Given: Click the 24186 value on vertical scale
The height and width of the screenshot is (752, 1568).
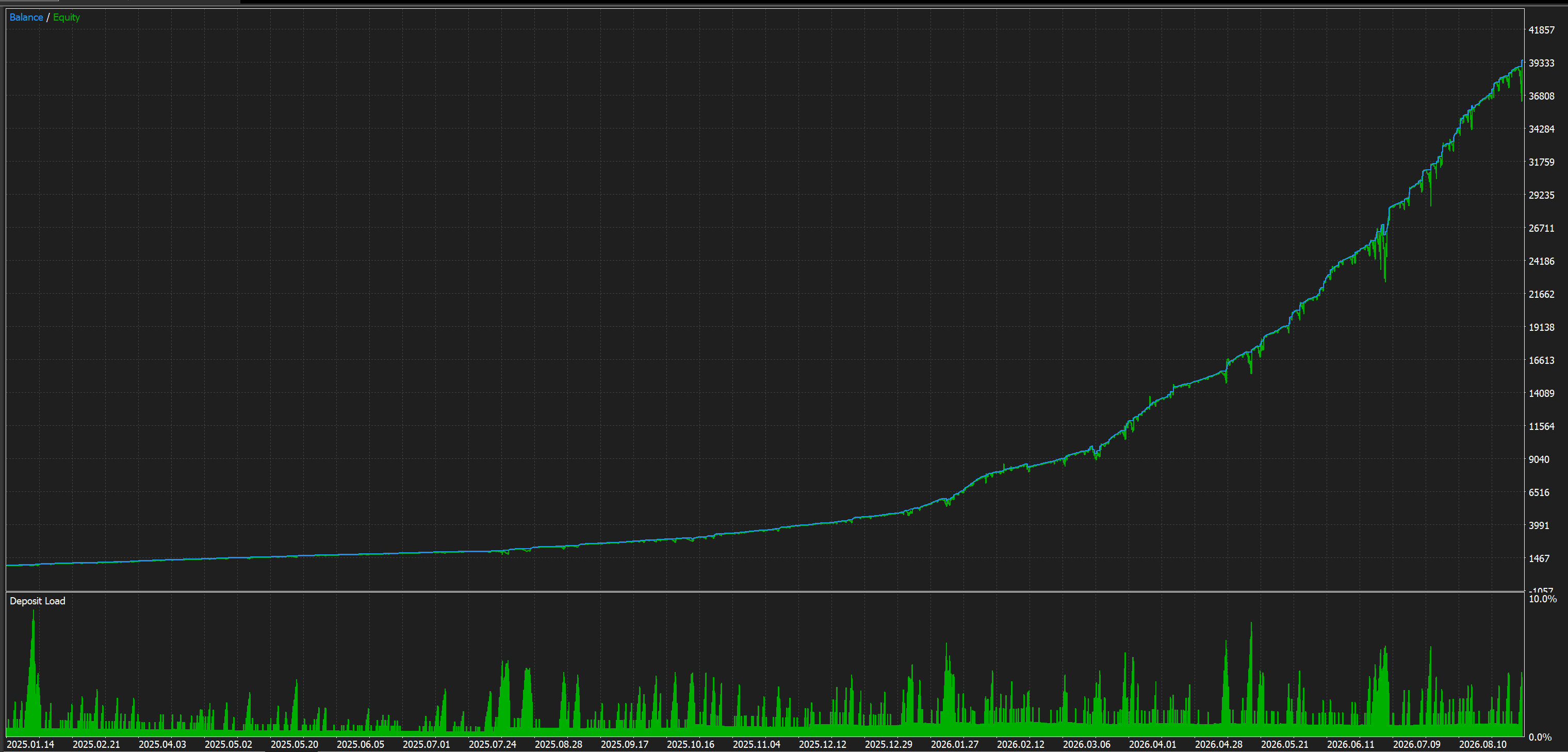Looking at the screenshot, I should click(1541, 261).
